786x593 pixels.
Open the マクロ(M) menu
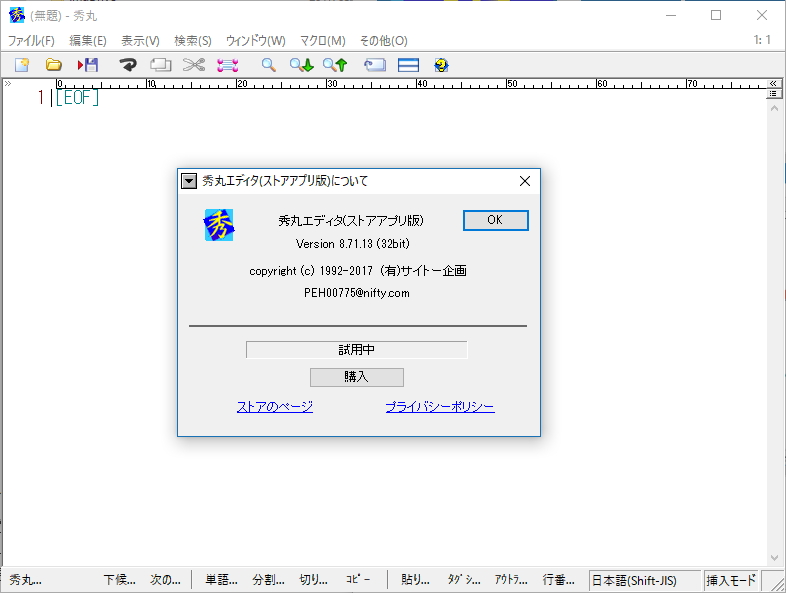click(323, 41)
